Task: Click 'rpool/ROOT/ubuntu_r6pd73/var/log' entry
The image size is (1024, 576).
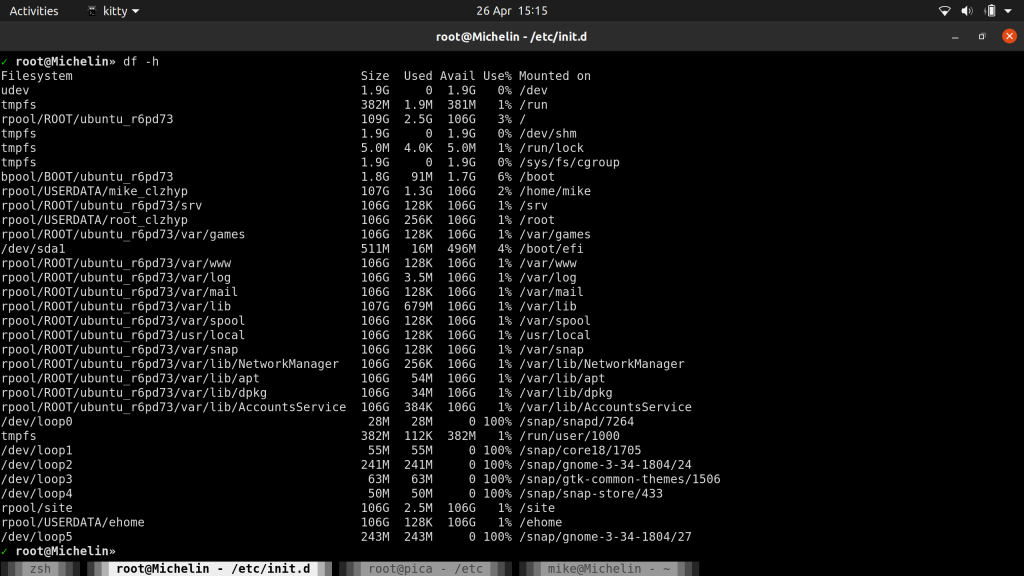Action: tap(116, 277)
